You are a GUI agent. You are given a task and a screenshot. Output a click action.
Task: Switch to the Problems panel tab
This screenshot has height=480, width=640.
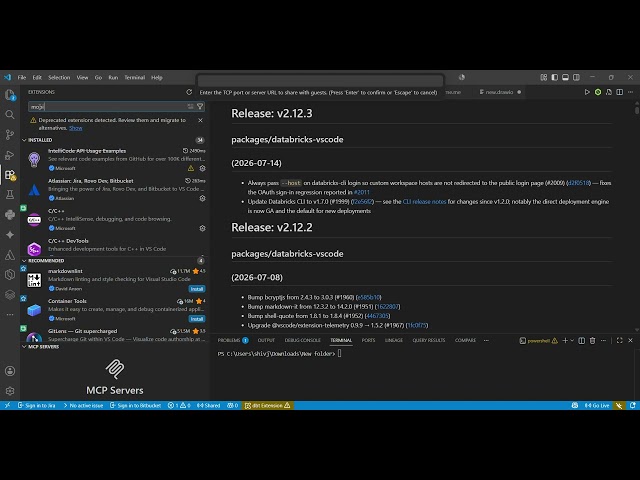[x=233, y=340]
